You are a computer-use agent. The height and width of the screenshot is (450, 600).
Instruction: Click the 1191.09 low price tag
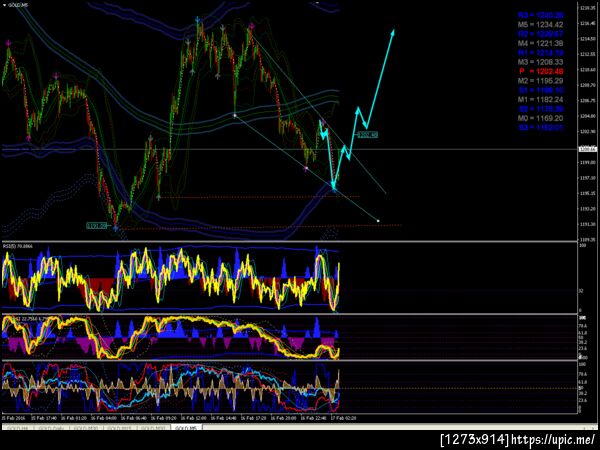[x=97, y=226]
